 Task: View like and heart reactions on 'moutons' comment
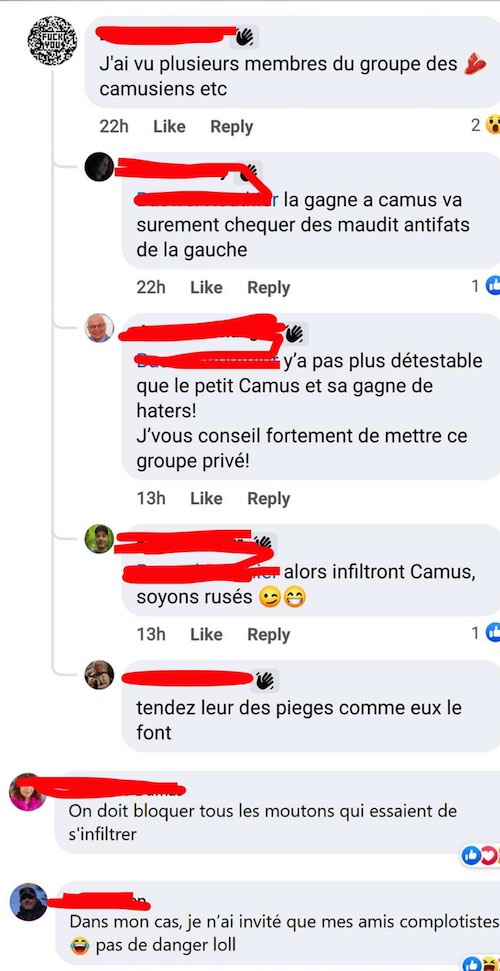[x=481, y=856]
